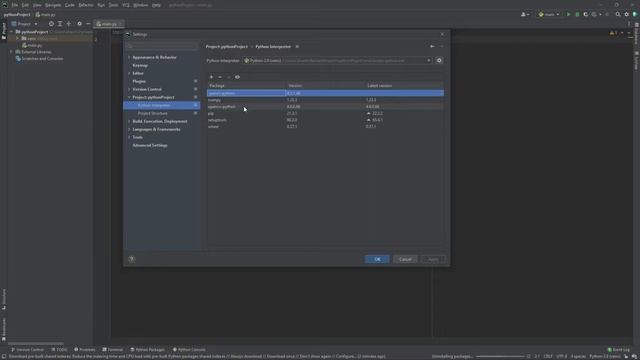640x360 pixels.
Task: Open the Python Console tool window
Action: coord(189,350)
